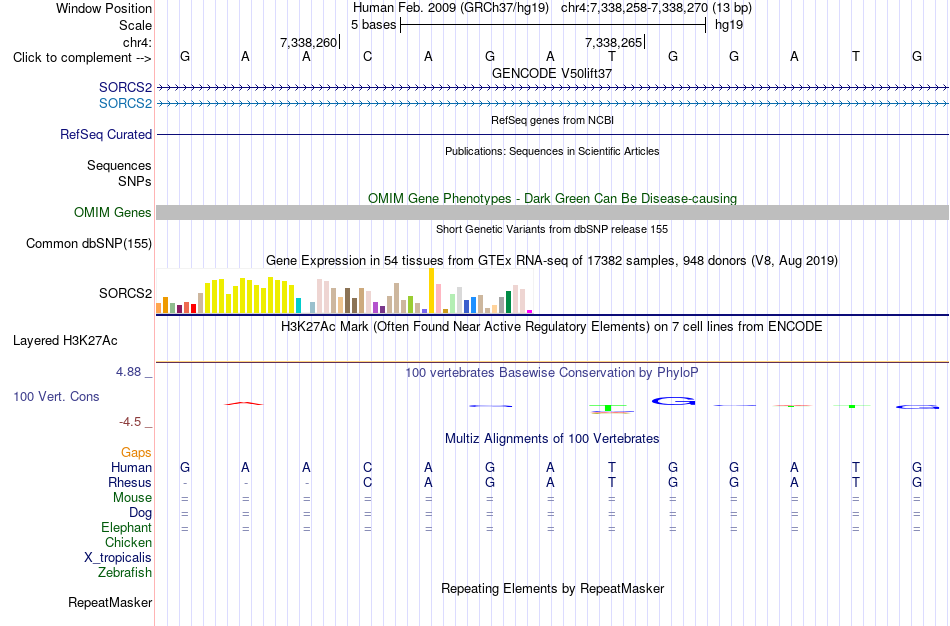This screenshot has height=626, width=950.
Task: Click 'Short Genetic Variants from dbSNP' title
Action: coord(552,230)
